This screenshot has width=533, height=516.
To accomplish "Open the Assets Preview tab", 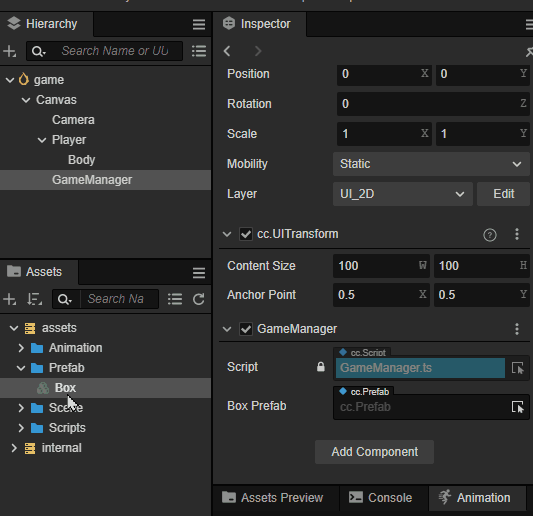I will (x=276, y=498).
